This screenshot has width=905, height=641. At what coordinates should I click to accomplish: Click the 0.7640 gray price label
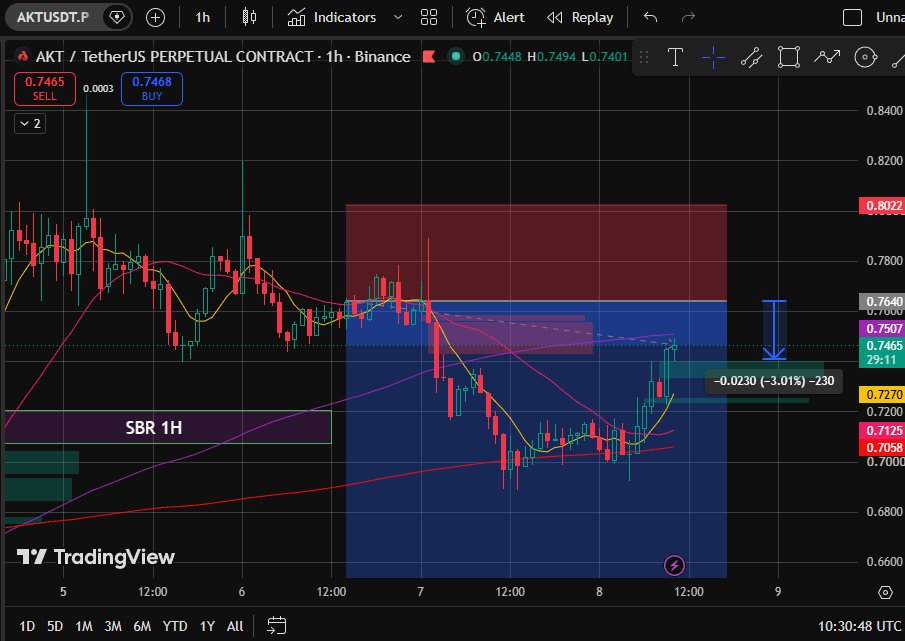pos(882,301)
